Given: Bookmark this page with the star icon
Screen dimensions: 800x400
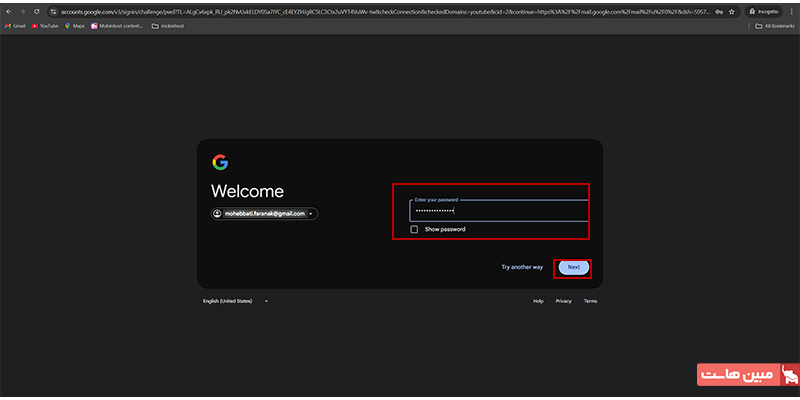Looking at the screenshot, I should coord(732,11).
